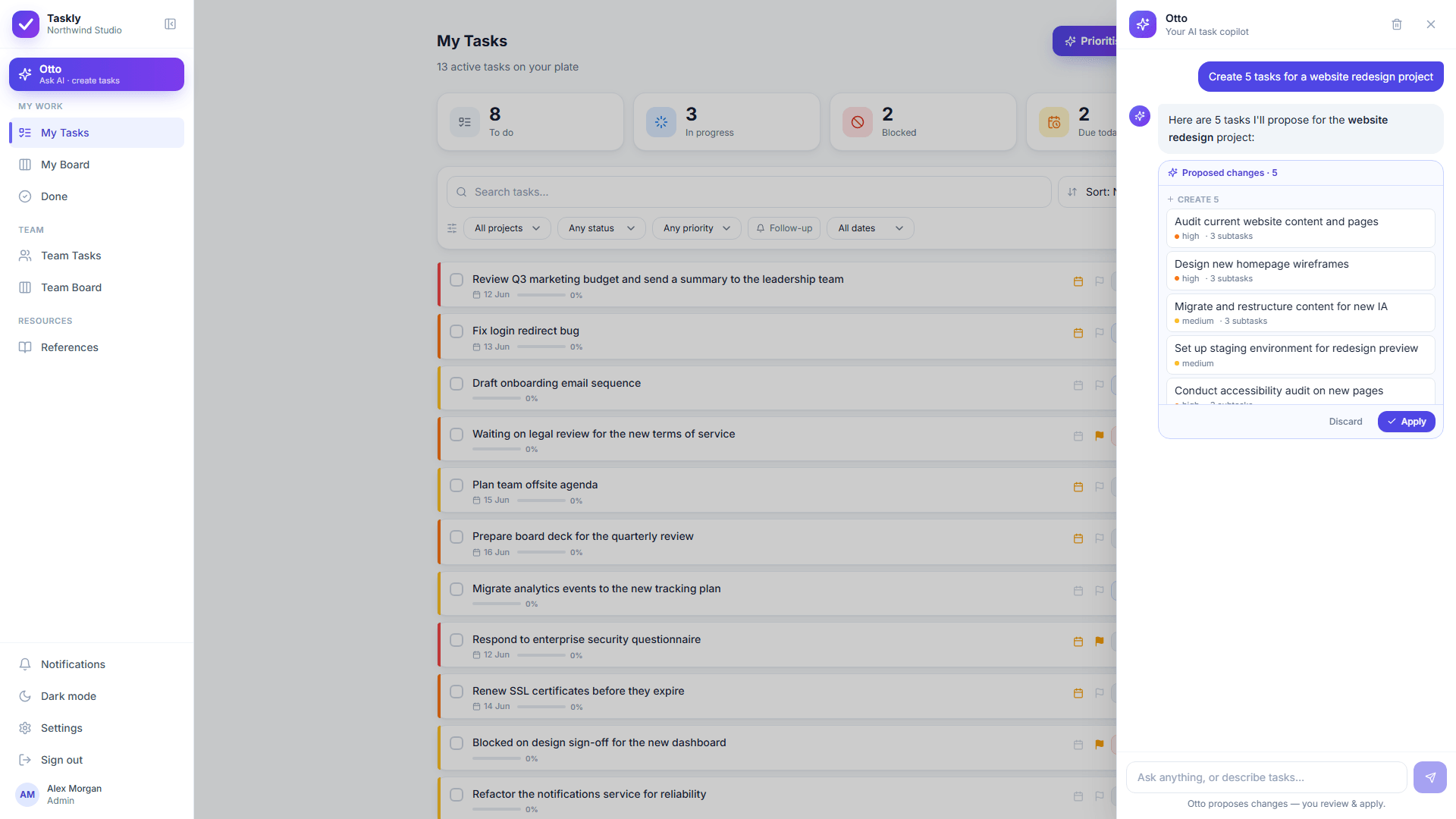Open References in Resources
This screenshot has width=1456, height=819.
[x=96, y=347]
